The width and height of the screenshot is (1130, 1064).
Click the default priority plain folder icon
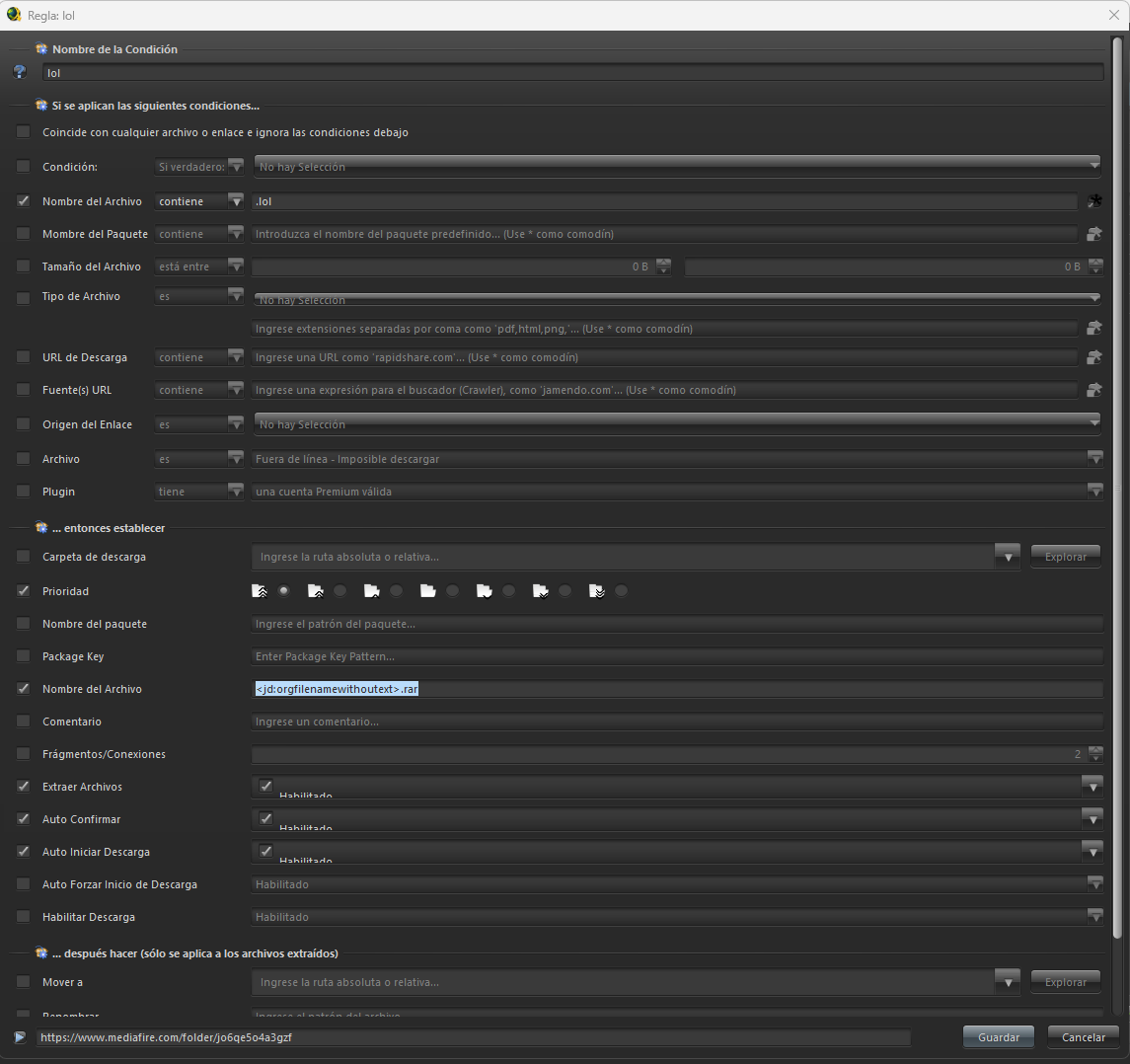pyautogui.click(x=428, y=591)
